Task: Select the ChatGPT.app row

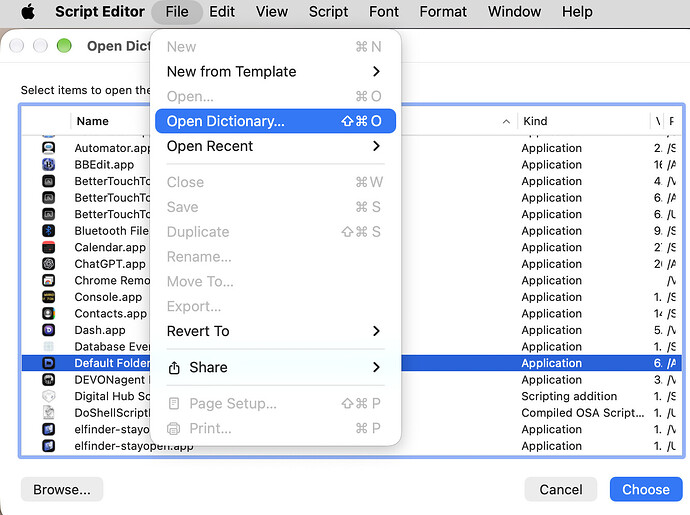Action: [x=351, y=264]
